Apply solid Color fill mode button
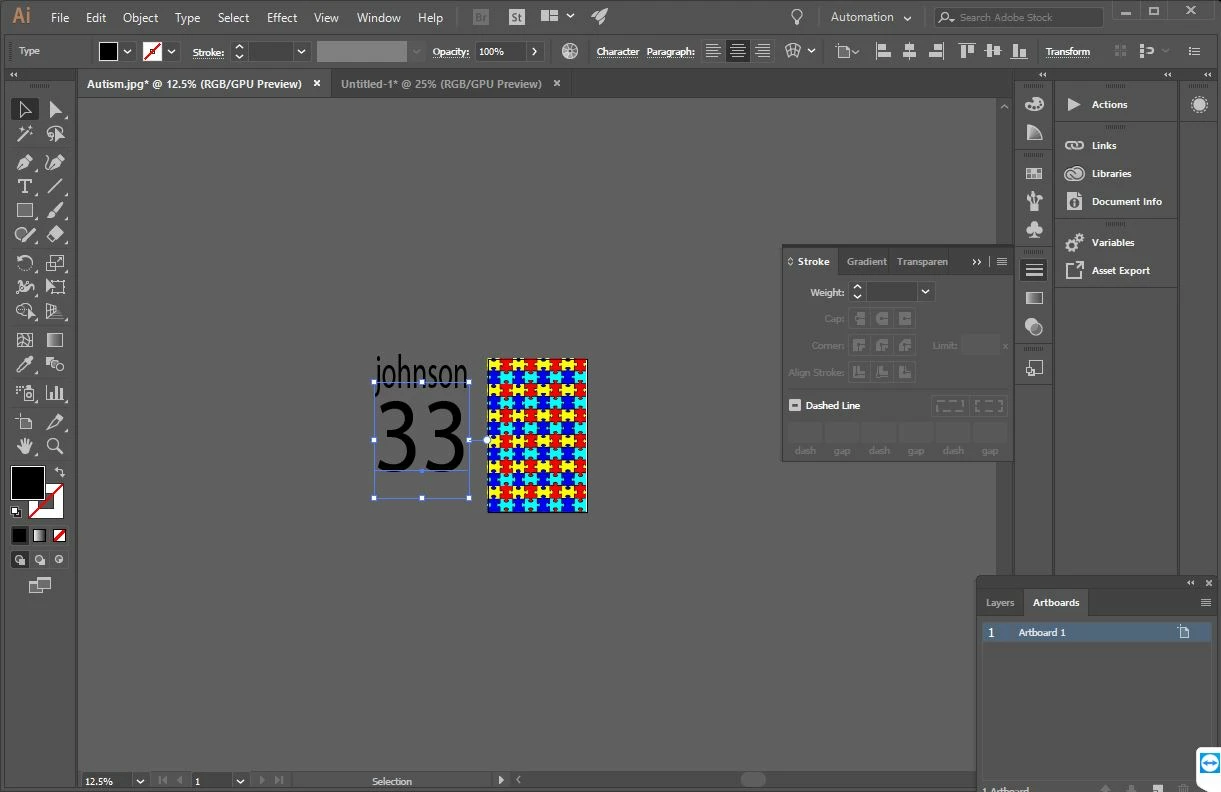 pyautogui.click(x=19, y=535)
